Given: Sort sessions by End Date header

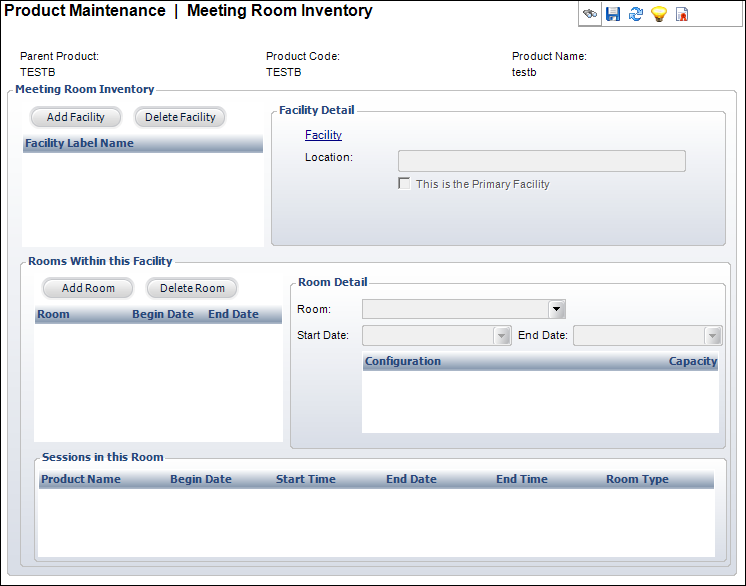Looking at the screenshot, I should [411, 479].
